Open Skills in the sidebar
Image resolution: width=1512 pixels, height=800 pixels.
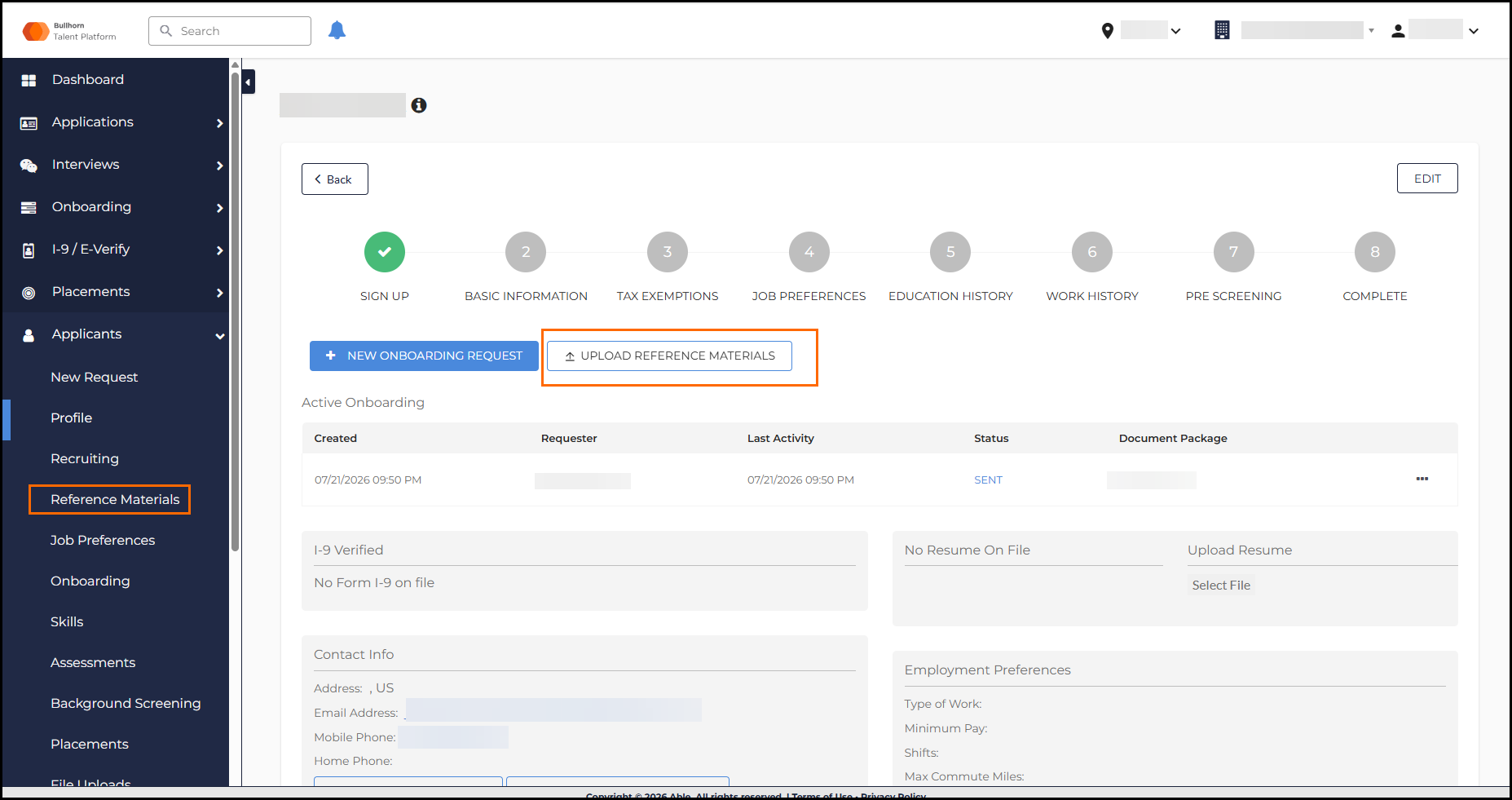pos(67,621)
